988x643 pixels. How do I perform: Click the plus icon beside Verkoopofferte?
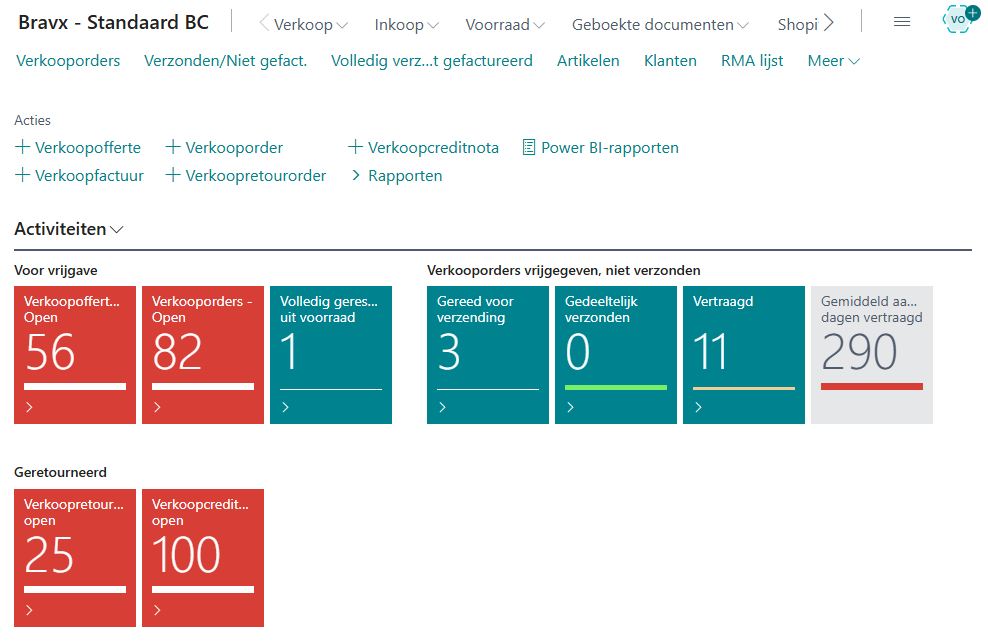pos(23,148)
